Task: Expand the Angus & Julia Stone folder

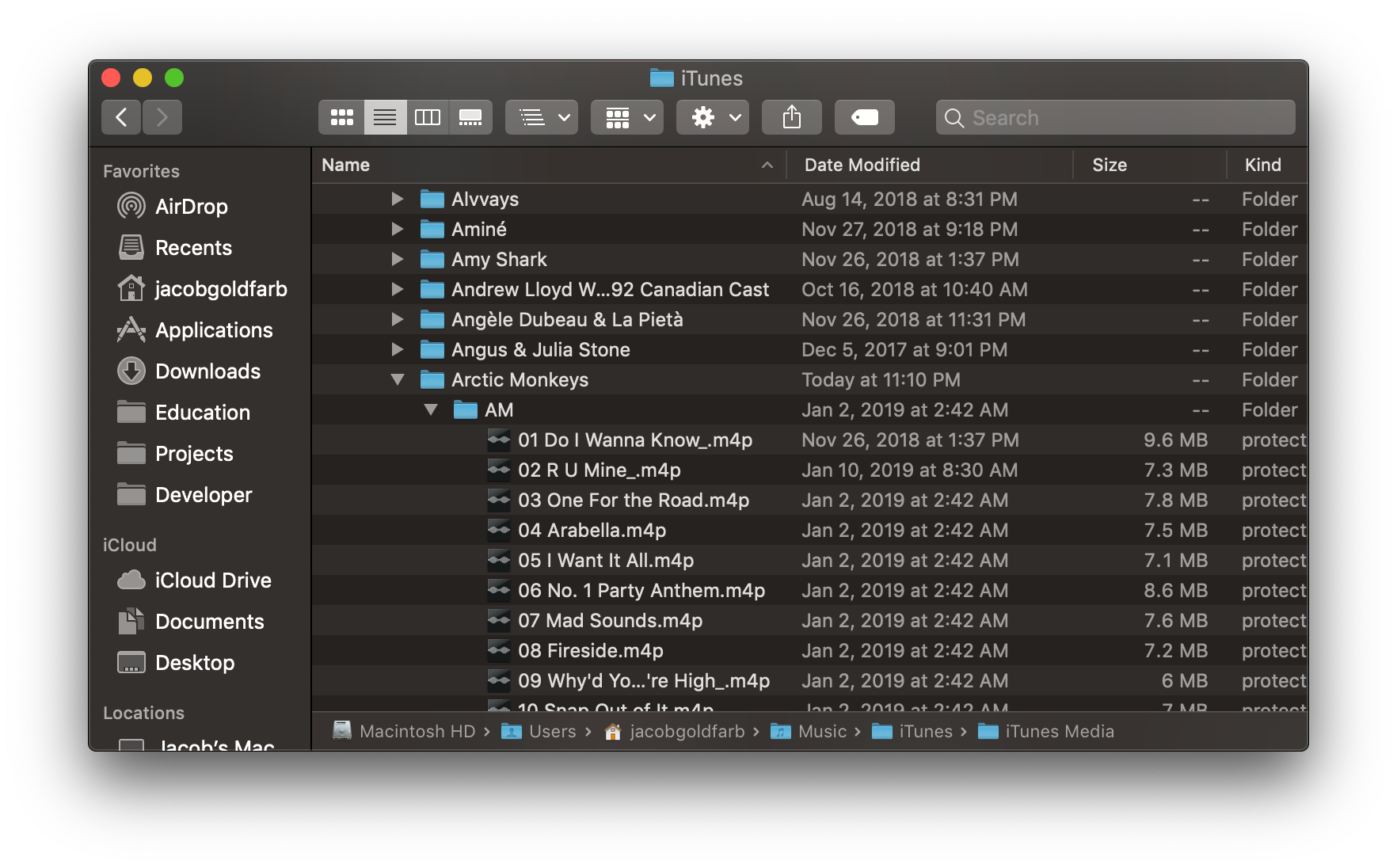Action: point(398,349)
